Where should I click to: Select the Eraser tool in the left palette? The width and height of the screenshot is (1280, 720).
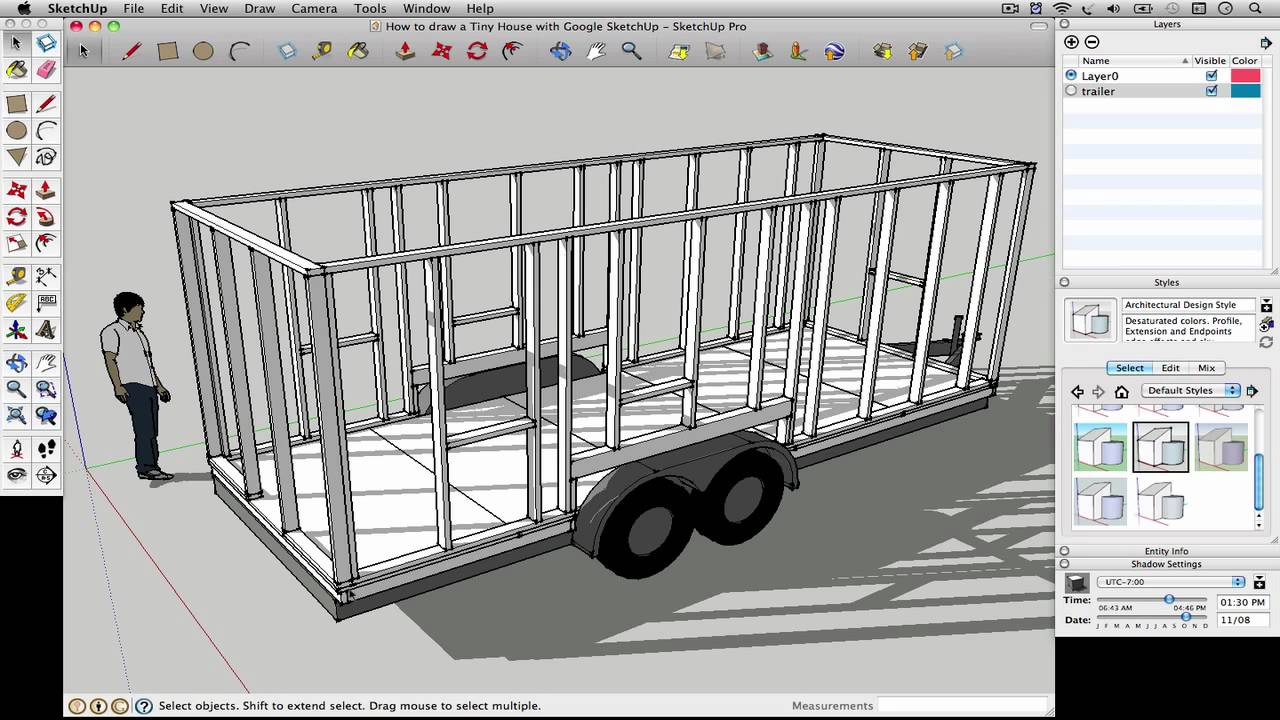coord(46,69)
